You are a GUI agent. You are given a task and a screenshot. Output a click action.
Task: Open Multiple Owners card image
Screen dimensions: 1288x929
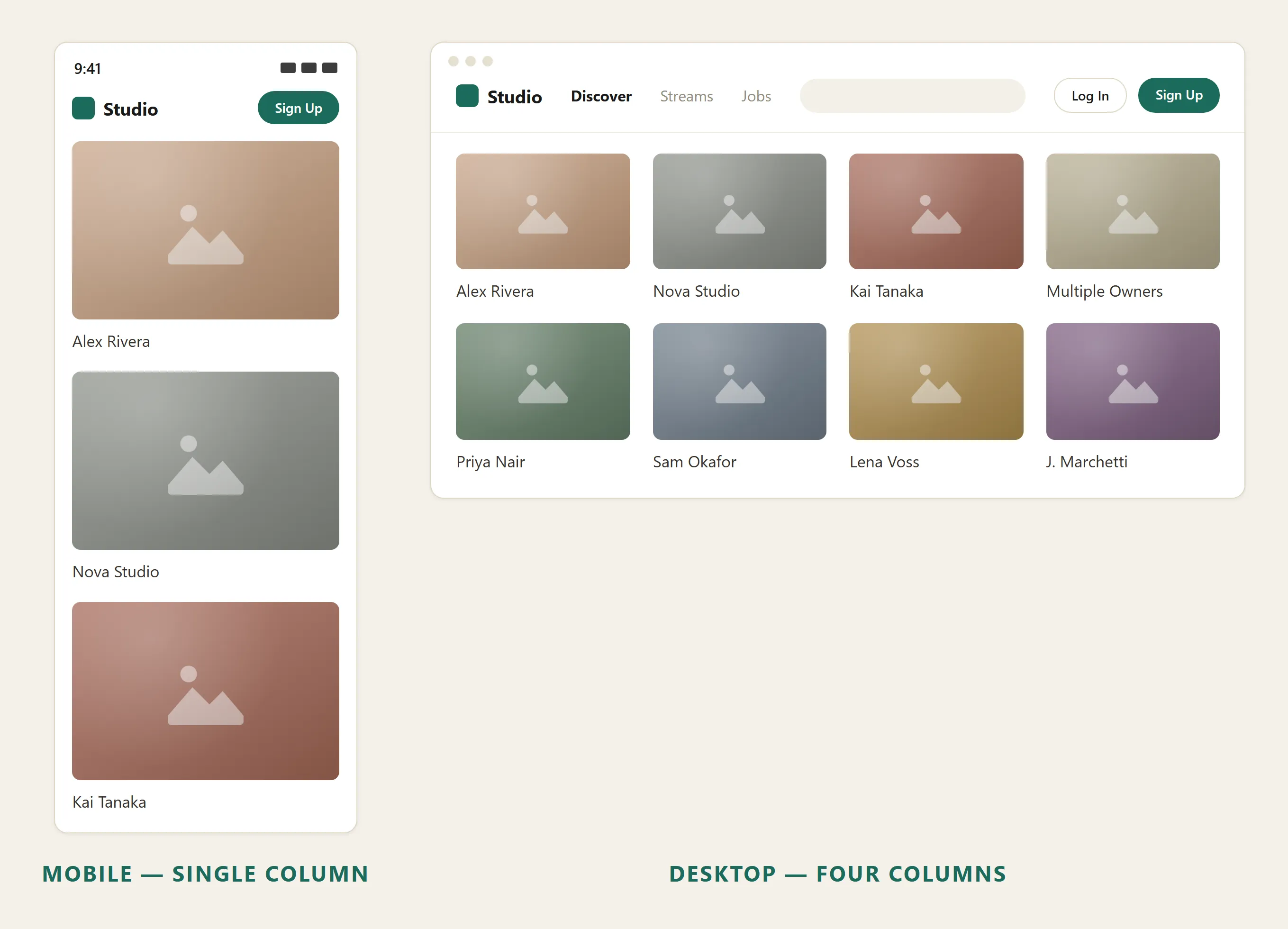point(1133,211)
